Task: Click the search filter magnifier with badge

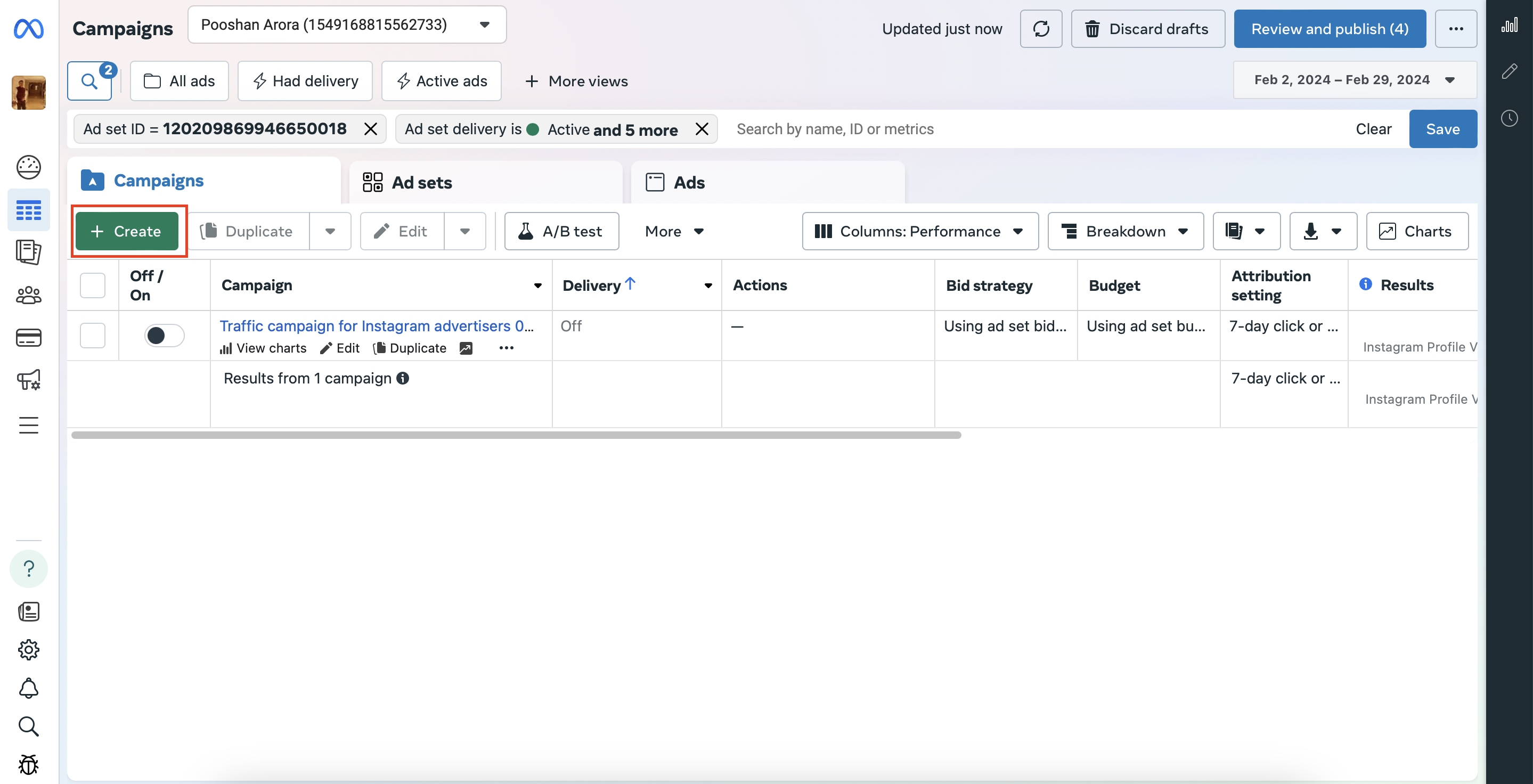Action: tap(90, 81)
